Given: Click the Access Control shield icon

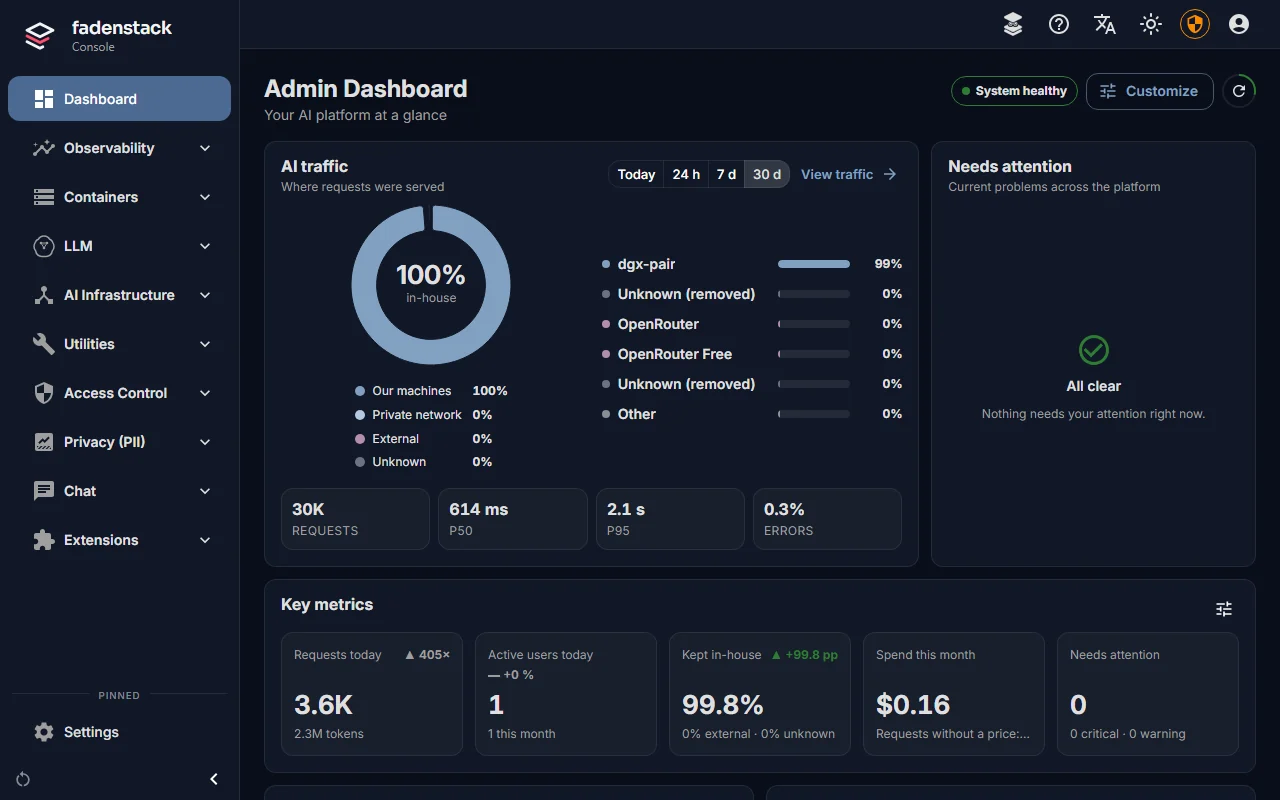Looking at the screenshot, I should pos(43,393).
